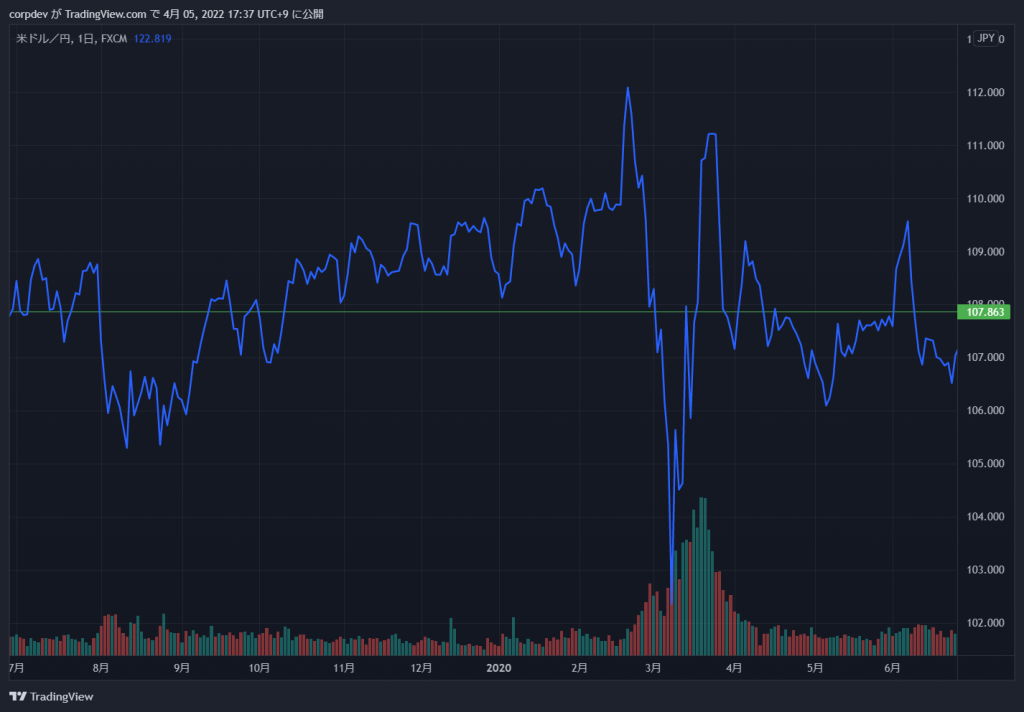Click the published-by corpdev header text
This screenshot has height=712, width=1024.
166,14
